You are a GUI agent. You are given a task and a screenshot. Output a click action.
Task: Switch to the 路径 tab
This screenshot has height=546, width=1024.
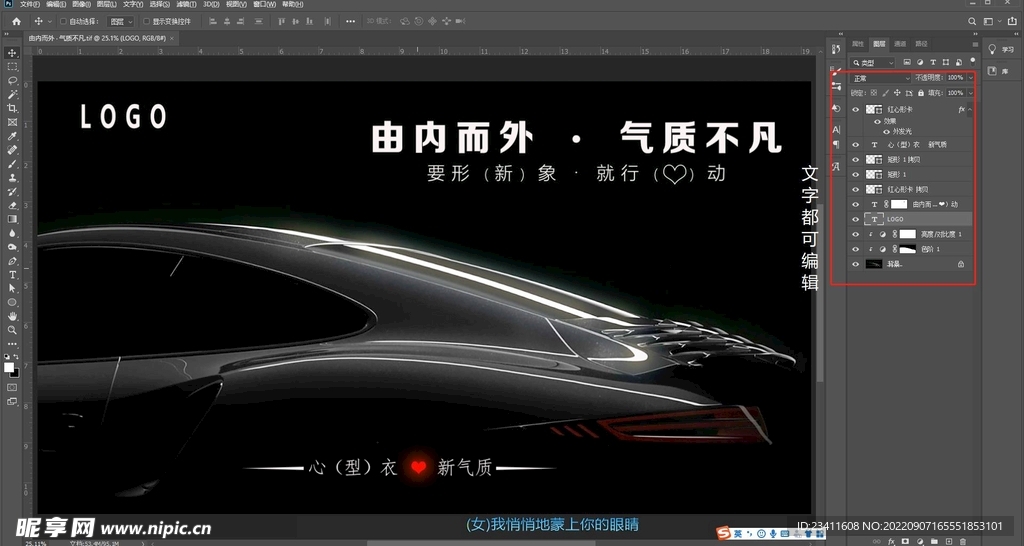point(921,44)
